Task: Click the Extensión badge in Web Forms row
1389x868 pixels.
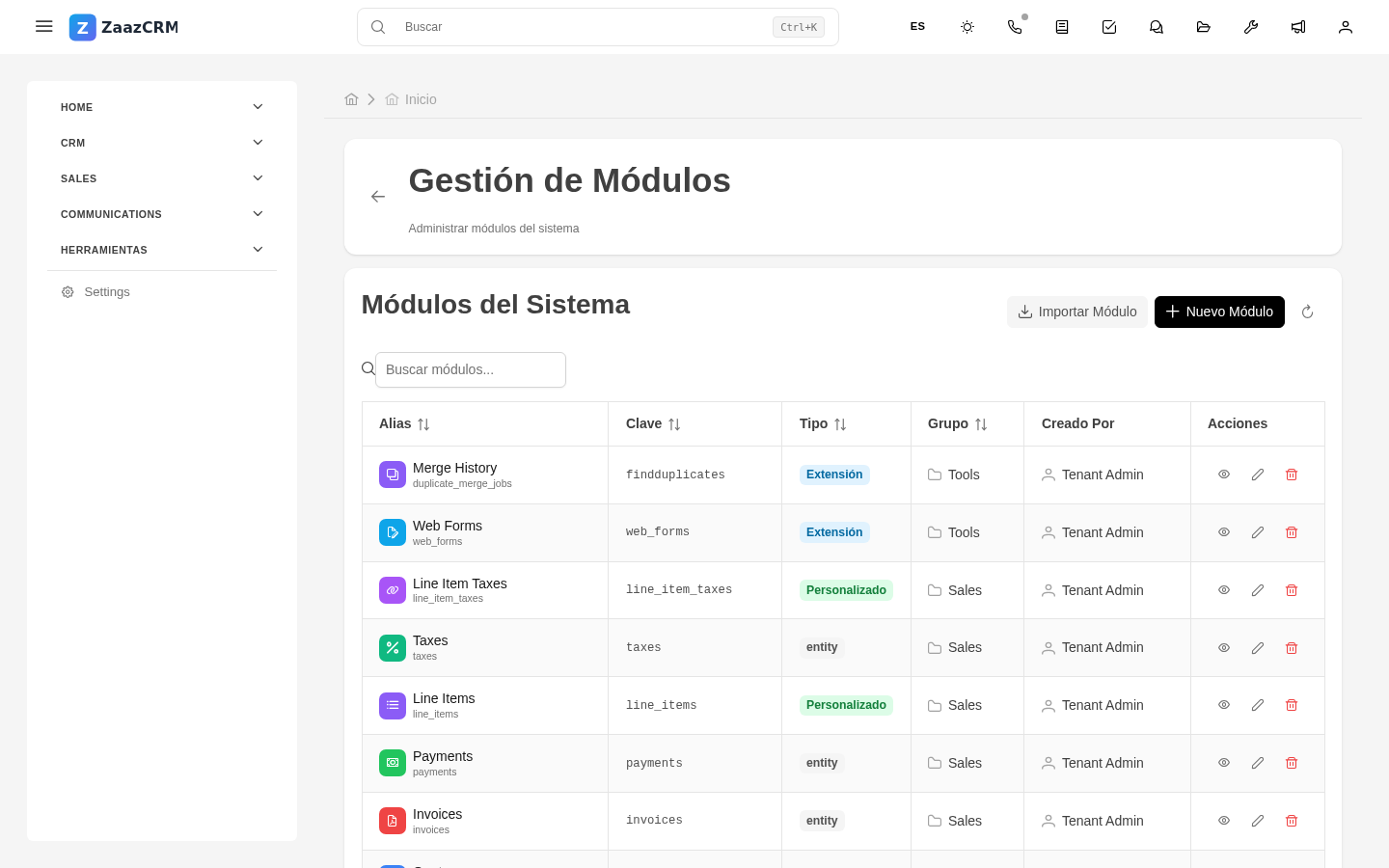Action: pyautogui.click(x=834, y=532)
